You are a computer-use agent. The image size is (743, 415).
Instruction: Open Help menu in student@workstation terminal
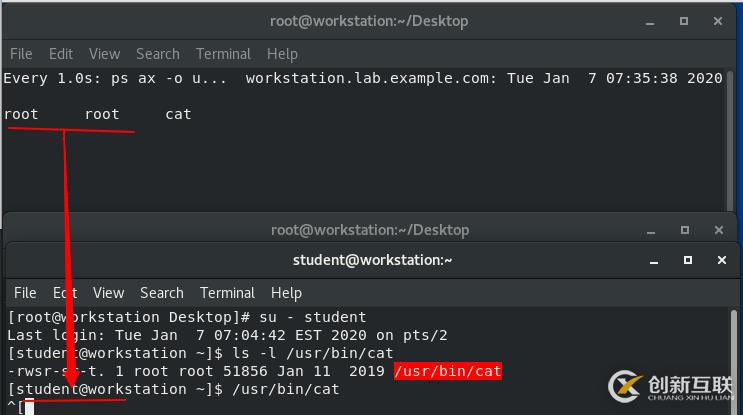pos(286,293)
